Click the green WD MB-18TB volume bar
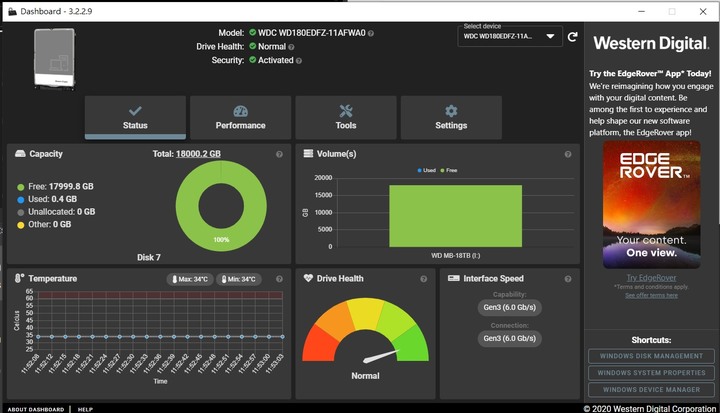The height and width of the screenshot is (413, 720). coord(456,216)
